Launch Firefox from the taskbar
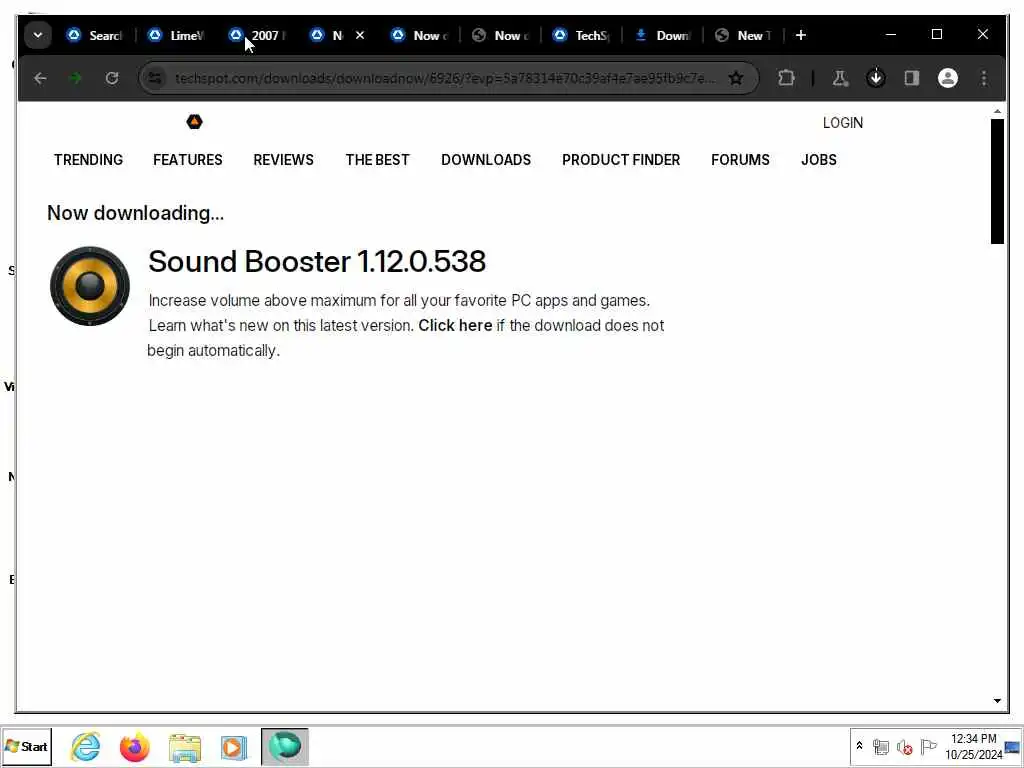The image size is (1024, 768). 135,746
